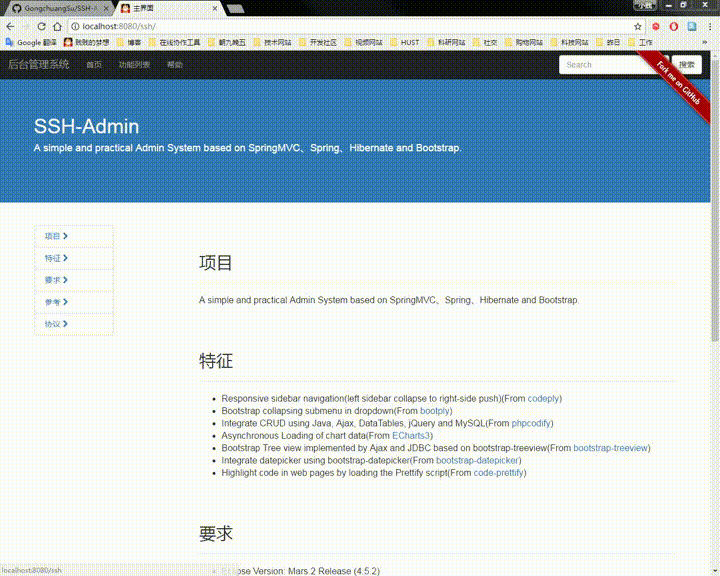
Task: Focus the Search input field
Action: 606,65
